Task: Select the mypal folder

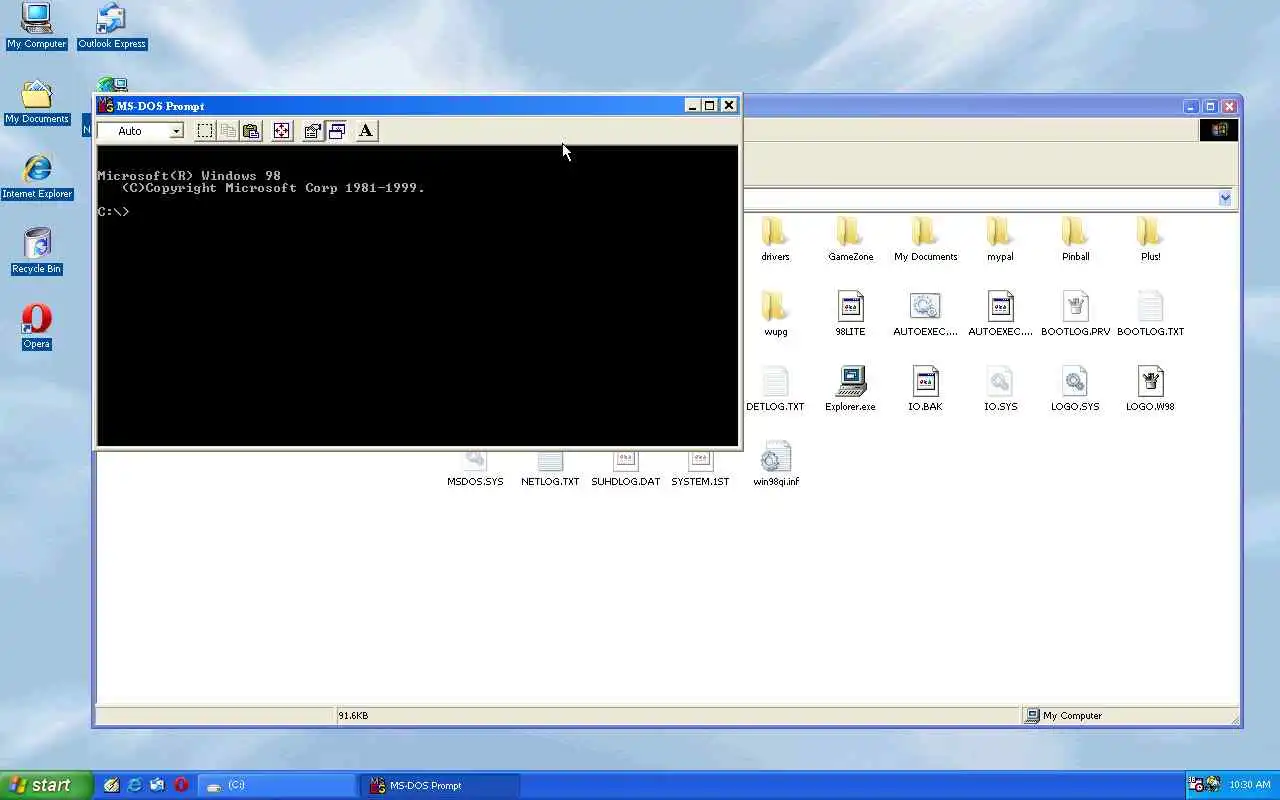Action: (1000, 239)
